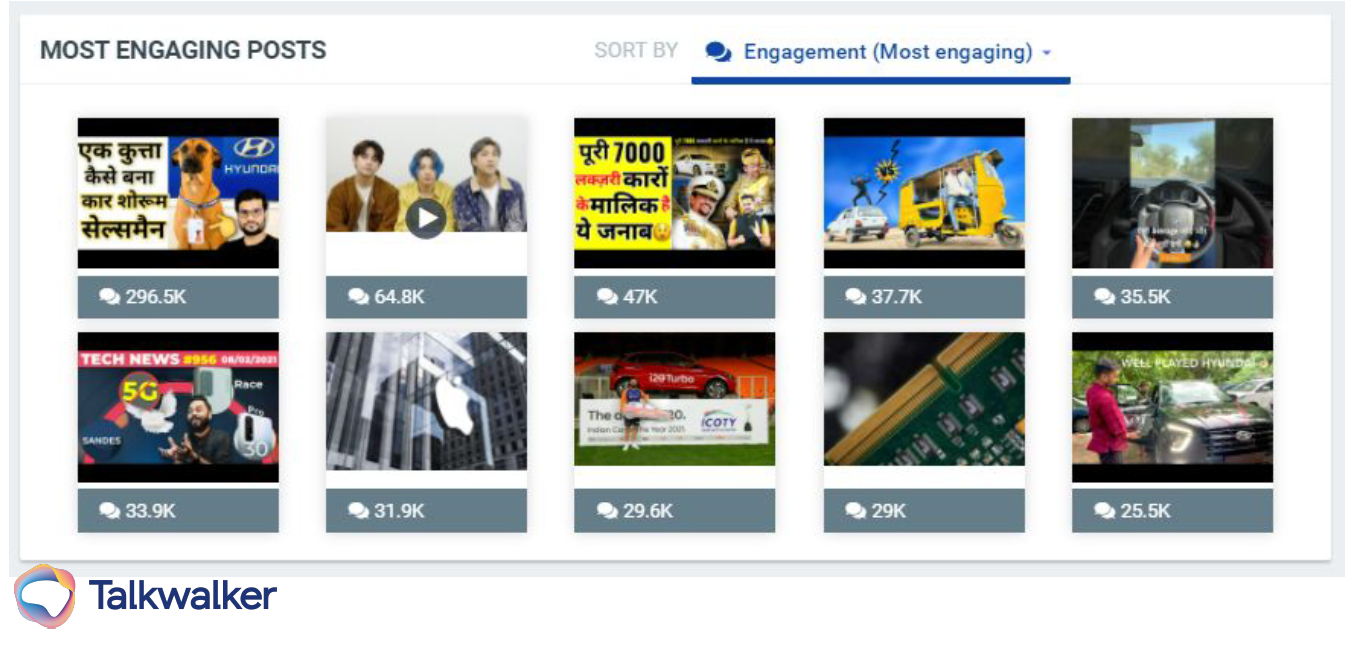Click the Talkwalker logo

(x=145, y=596)
